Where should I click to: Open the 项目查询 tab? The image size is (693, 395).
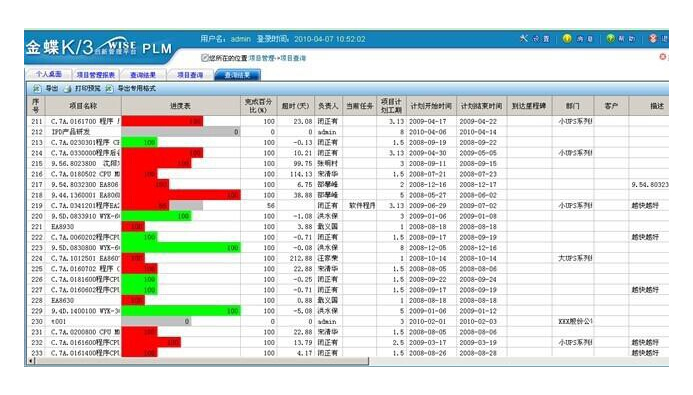[190, 75]
